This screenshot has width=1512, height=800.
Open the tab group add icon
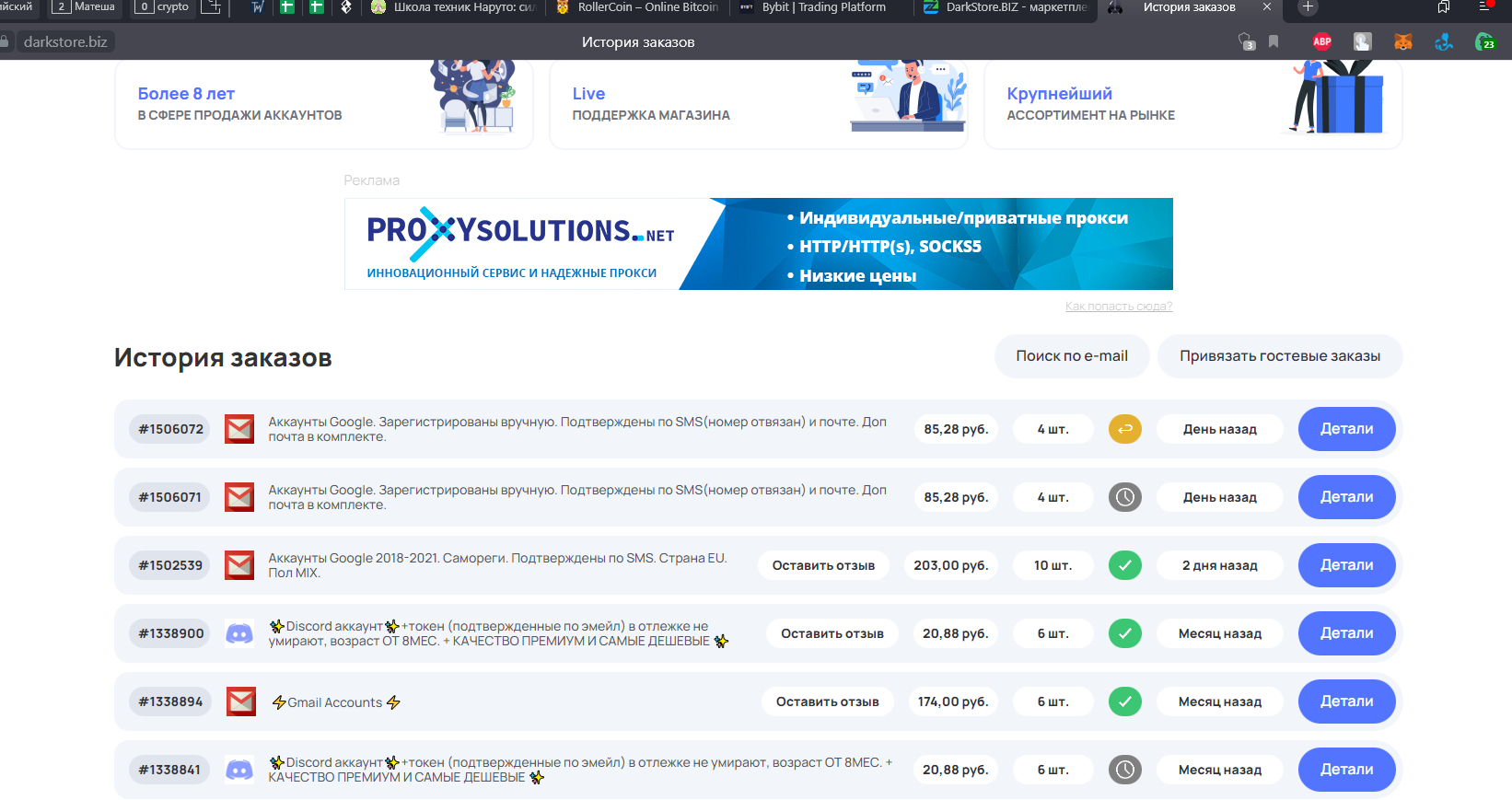click(211, 7)
